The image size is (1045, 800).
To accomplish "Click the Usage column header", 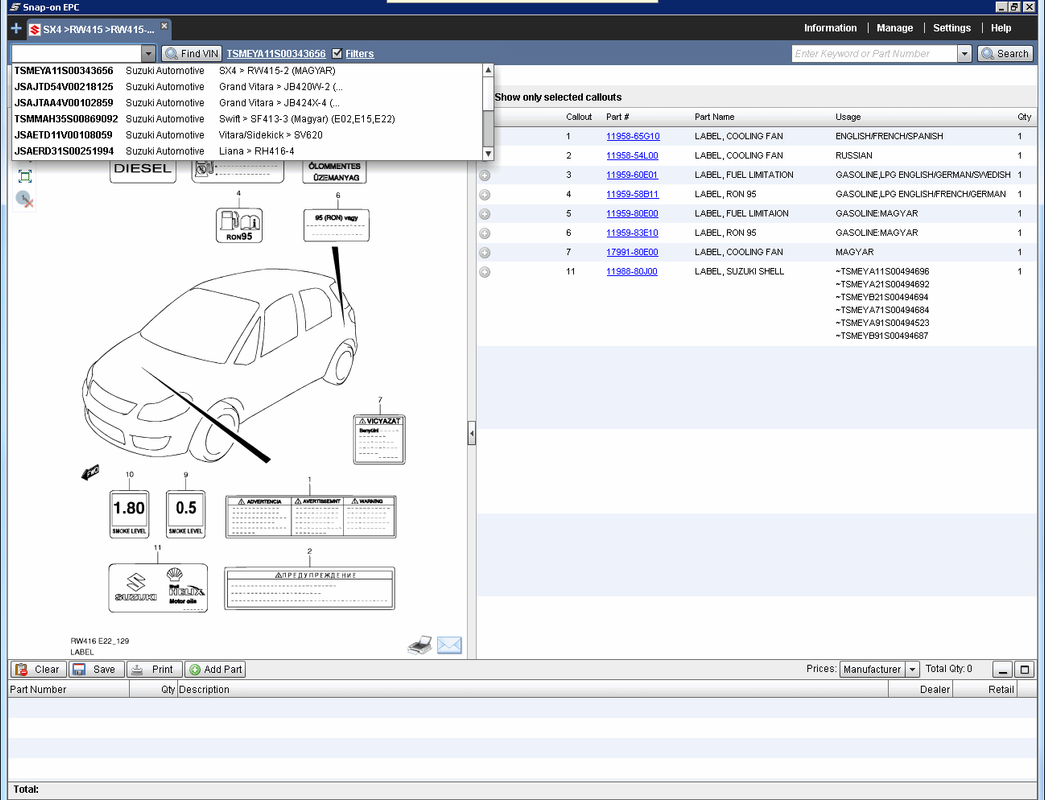I will [x=848, y=117].
